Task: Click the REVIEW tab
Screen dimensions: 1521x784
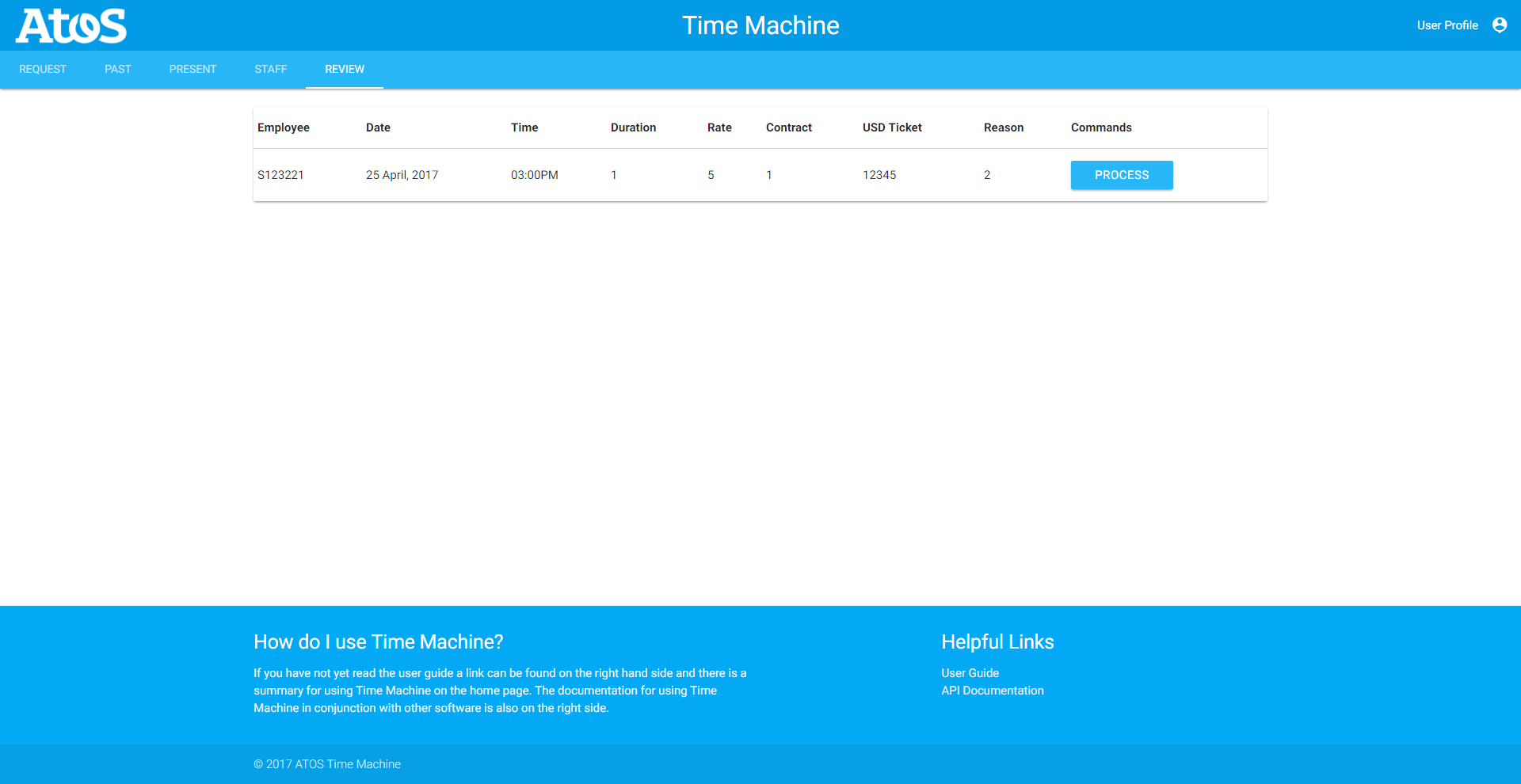Action: [x=345, y=70]
